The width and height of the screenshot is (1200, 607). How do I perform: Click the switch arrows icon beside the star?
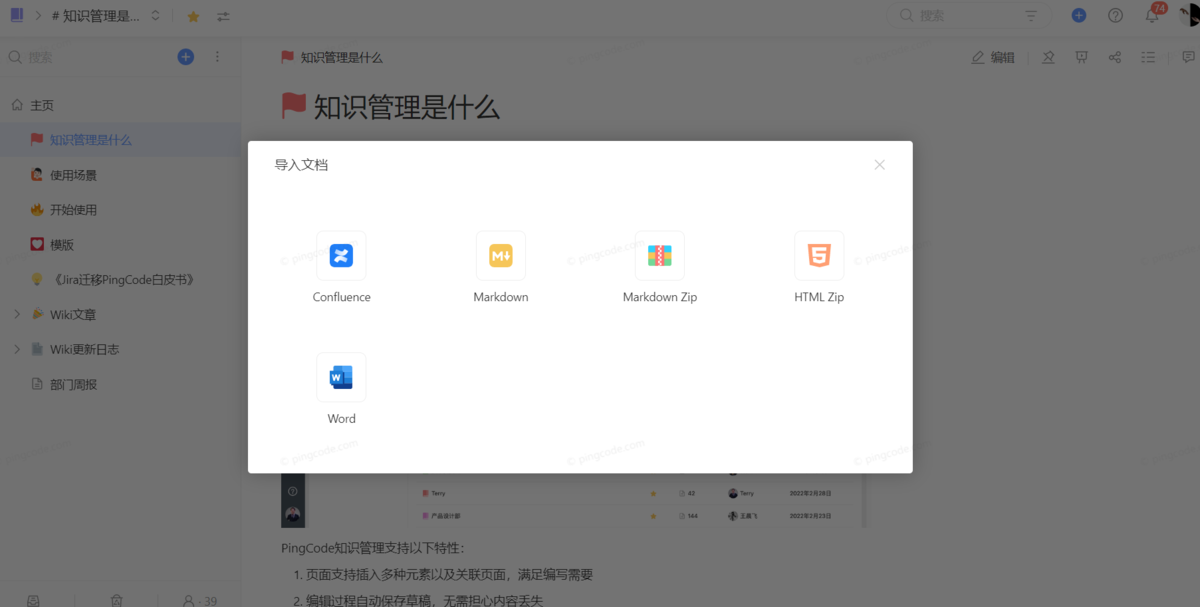pyautogui.click(x=223, y=16)
